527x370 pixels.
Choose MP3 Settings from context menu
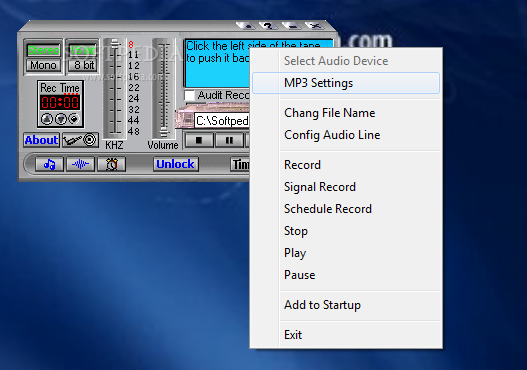click(346, 83)
